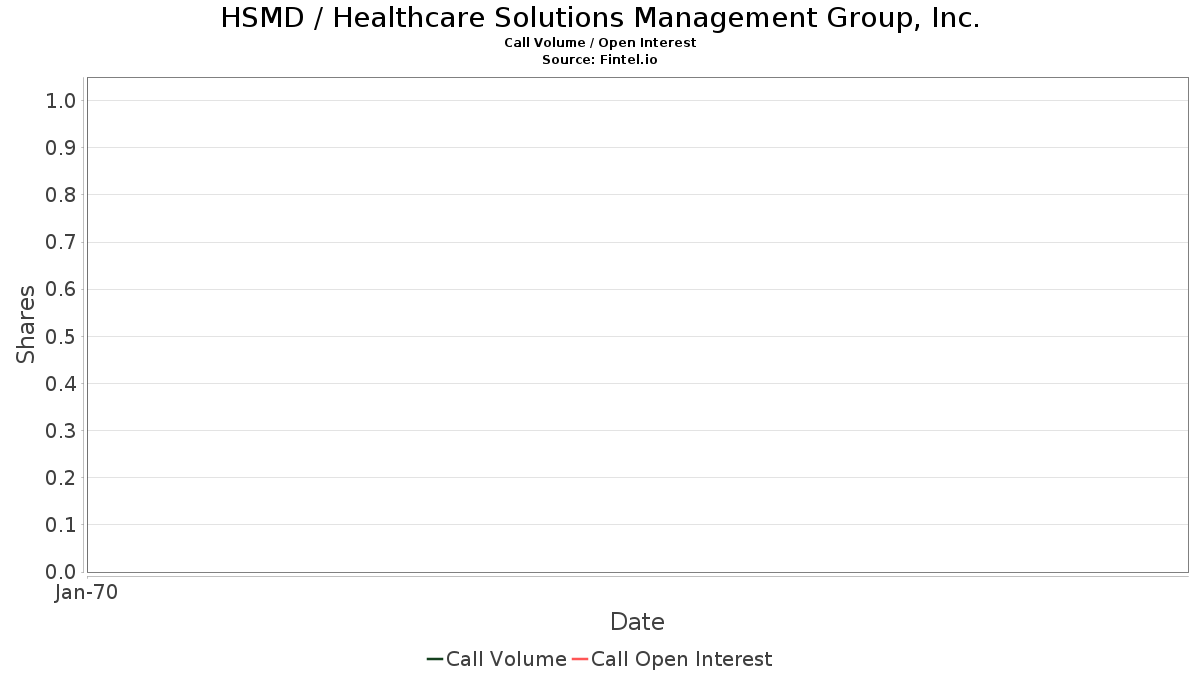Open the Source: Fintel.io link
The width and height of the screenshot is (1200, 675).
600,60
